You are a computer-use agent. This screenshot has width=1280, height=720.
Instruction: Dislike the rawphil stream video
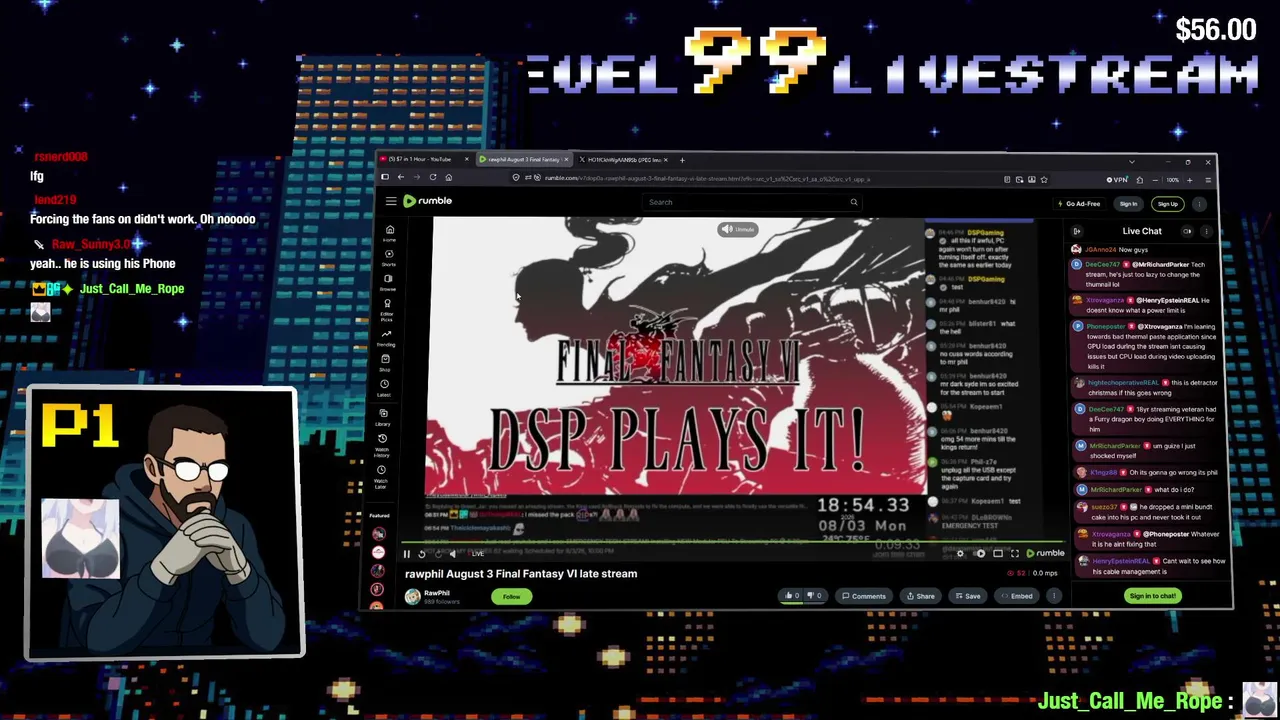[814, 596]
